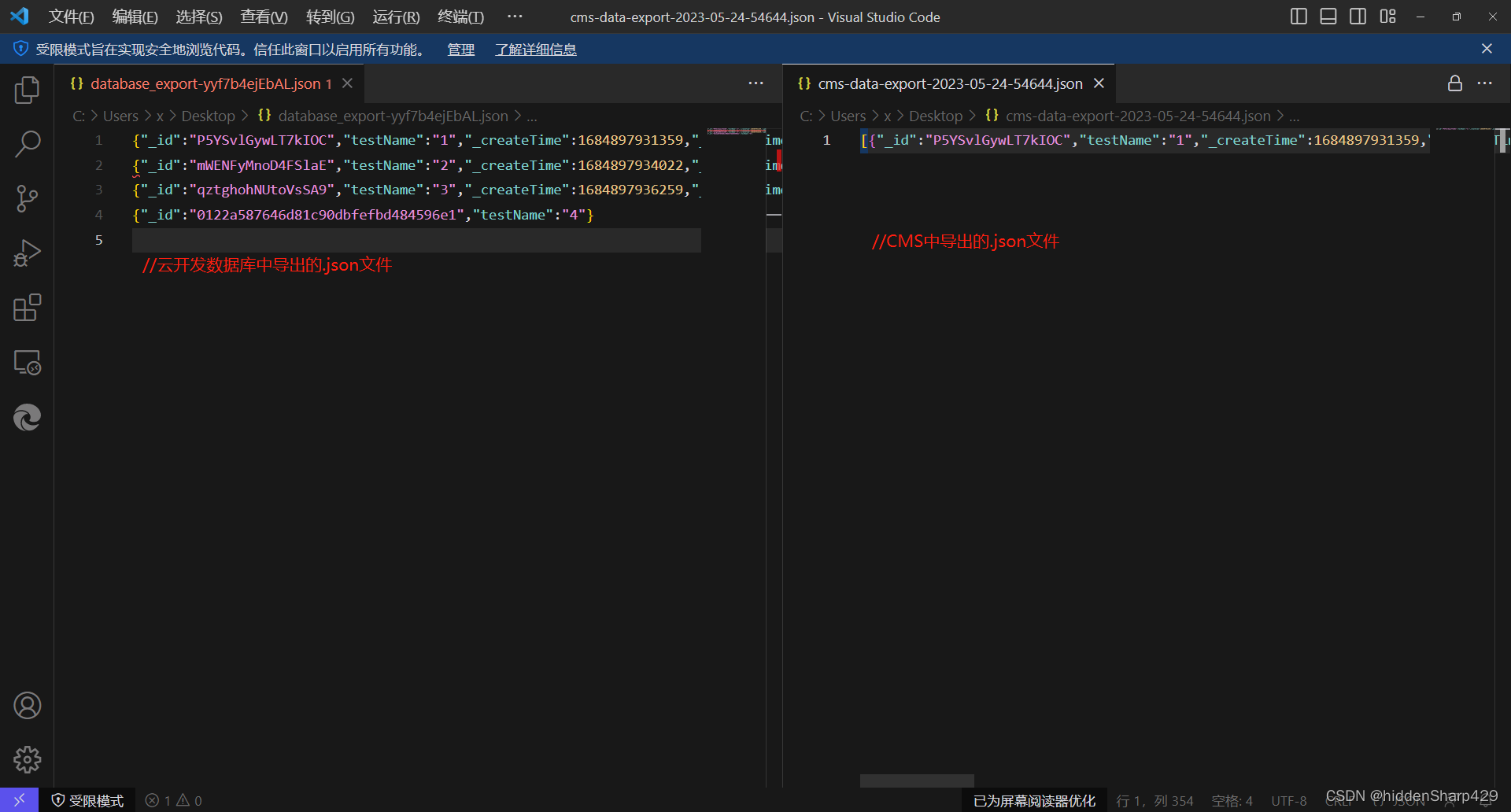Viewport: 1511px width, 812px height.
Task: Click C: in the left editor breadcrumb
Action: pyautogui.click(x=79, y=116)
